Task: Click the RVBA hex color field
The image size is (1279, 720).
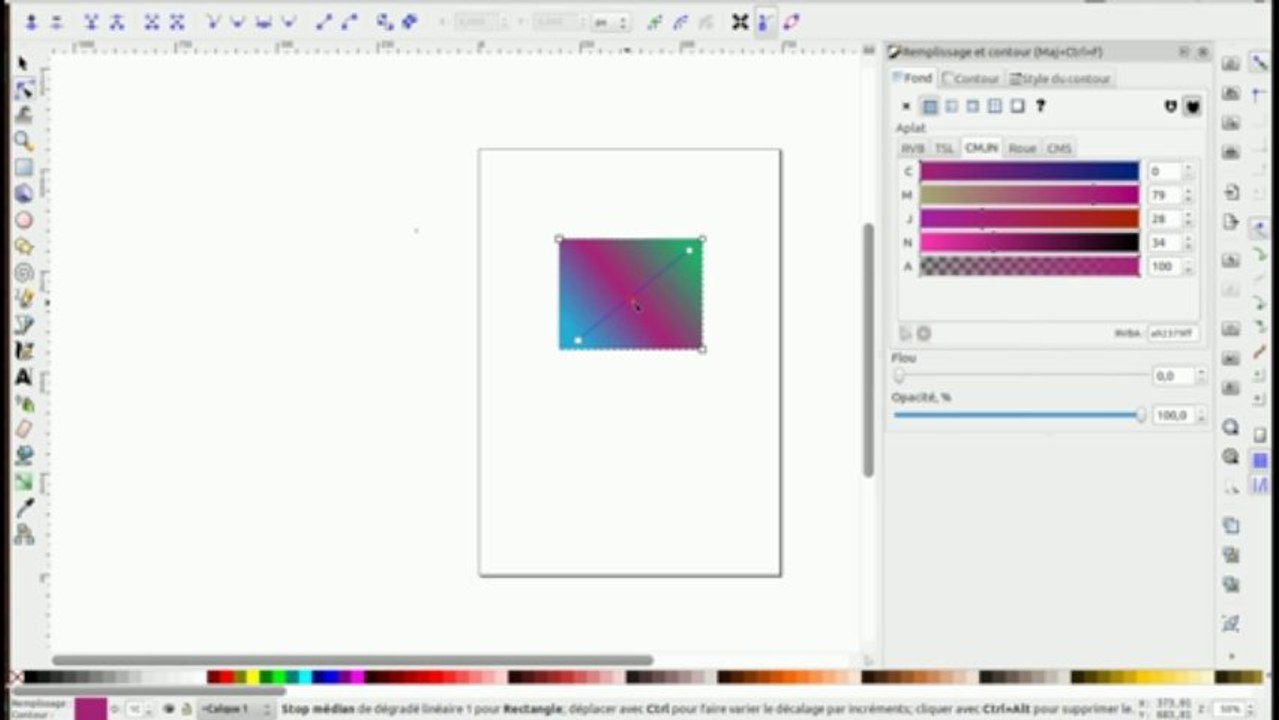Action: click(1172, 333)
